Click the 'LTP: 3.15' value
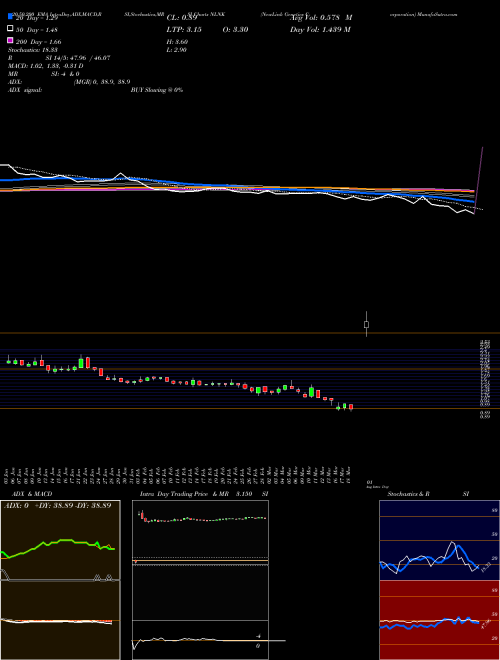 (184, 29)
